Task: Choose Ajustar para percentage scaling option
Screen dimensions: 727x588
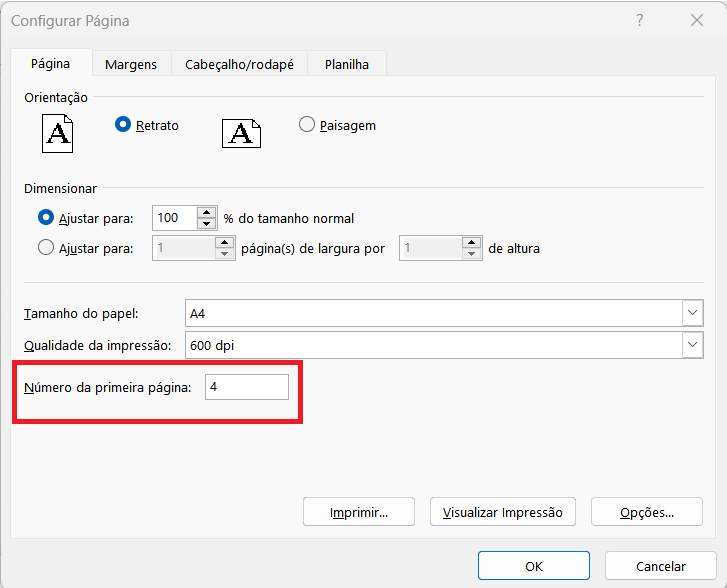Action: [x=46, y=218]
